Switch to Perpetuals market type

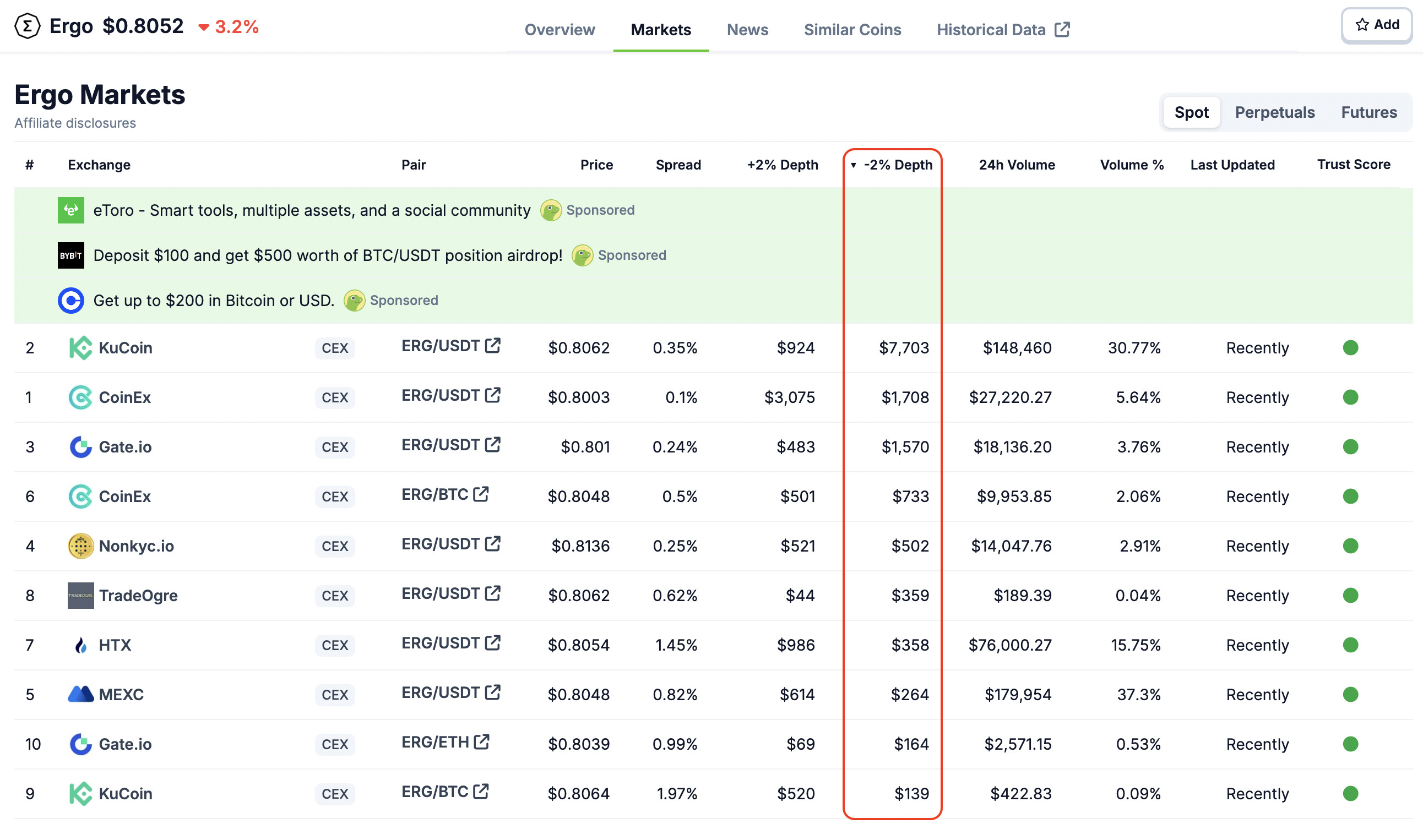point(1275,112)
